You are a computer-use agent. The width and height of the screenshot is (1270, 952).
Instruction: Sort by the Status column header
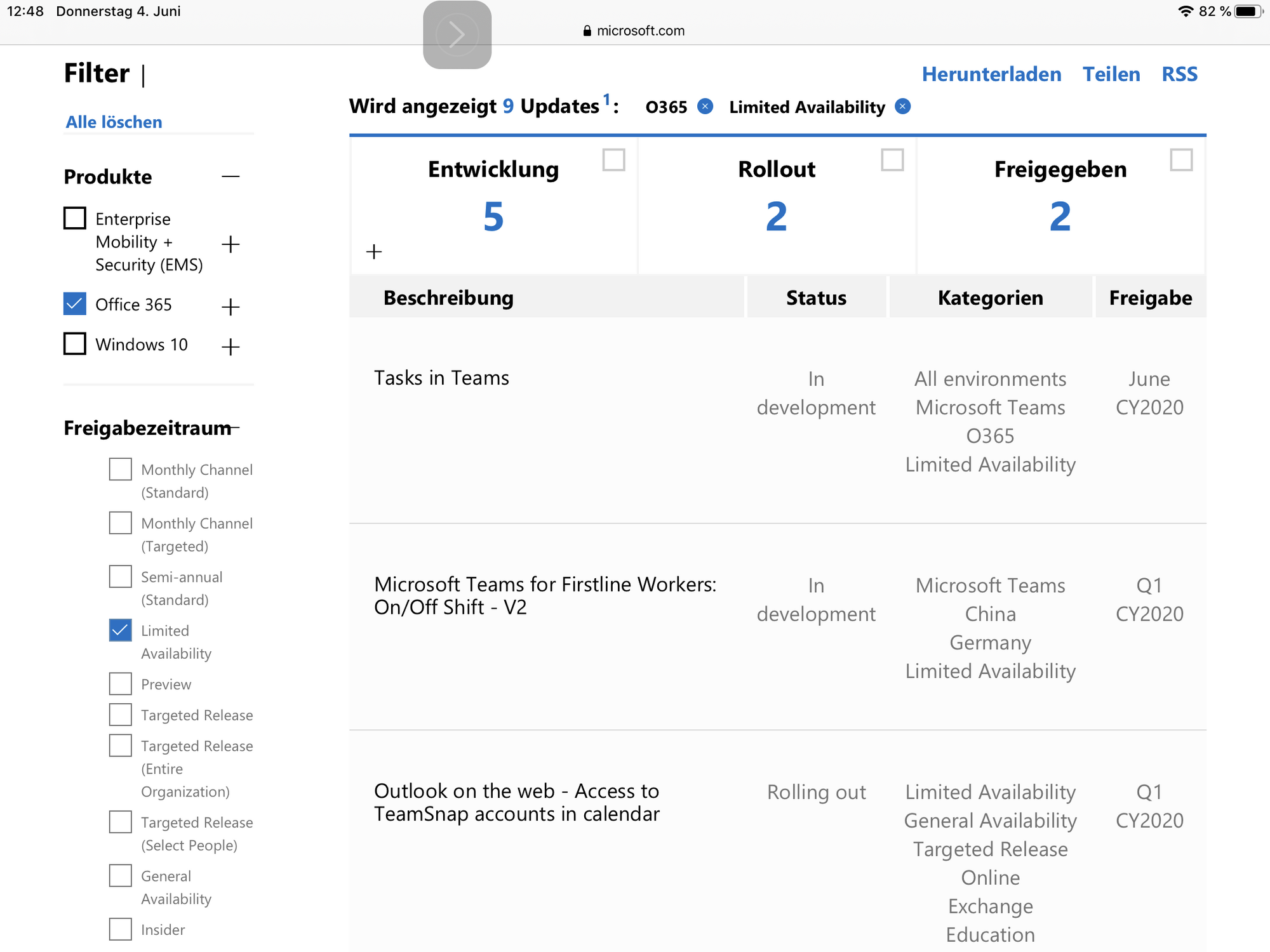pyautogui.click(x=816, y=298)
